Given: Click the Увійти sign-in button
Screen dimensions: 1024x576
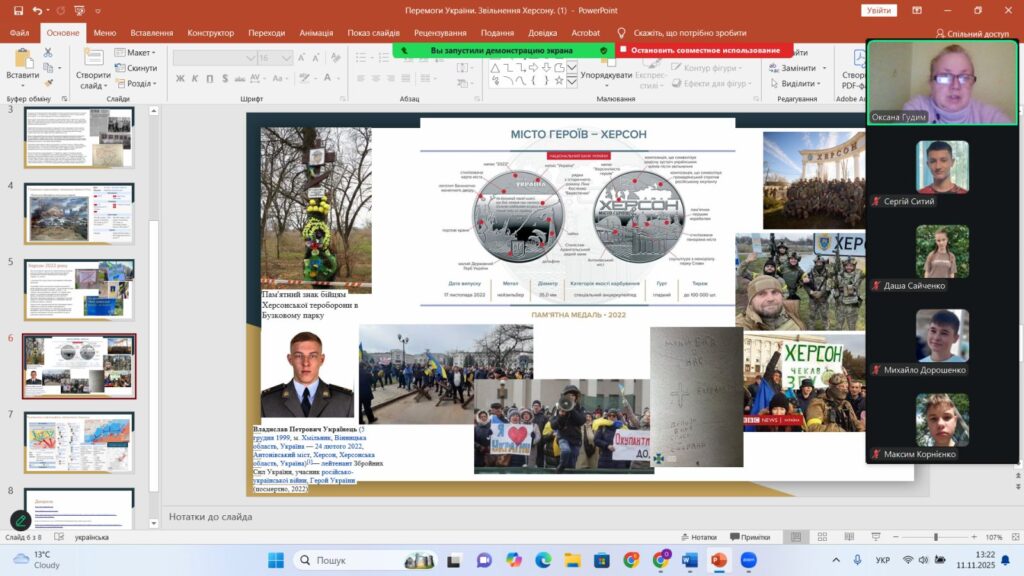Looking at the screenshot, I should [878, 10].
